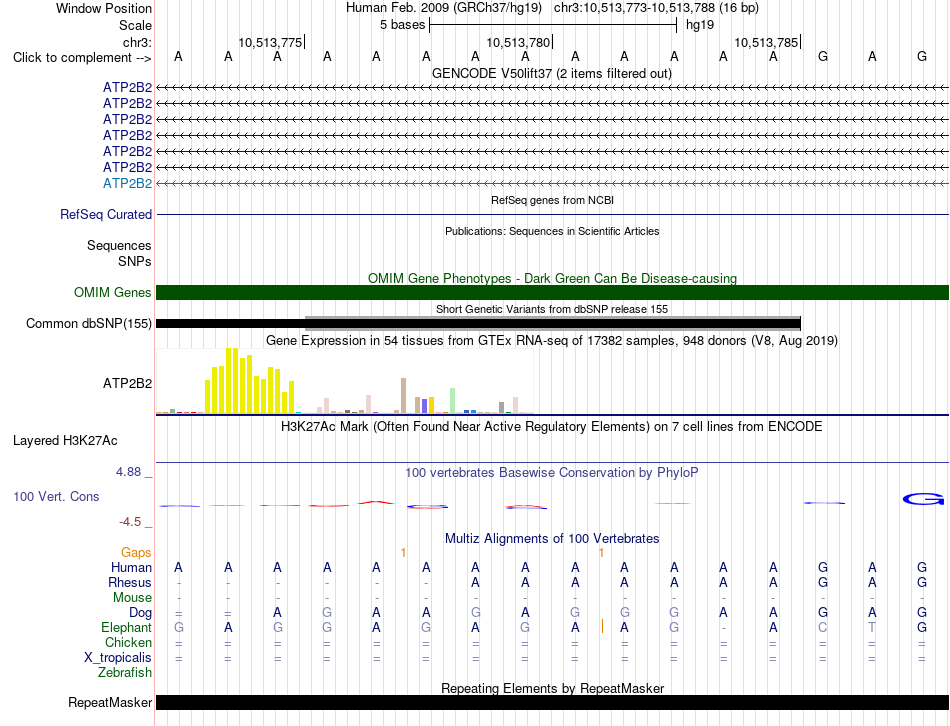Open 'Publications: Sequences in Scientific Articles' title
Image resolution: width=950 pixels, height=726 pixels.
click(552, 231)
